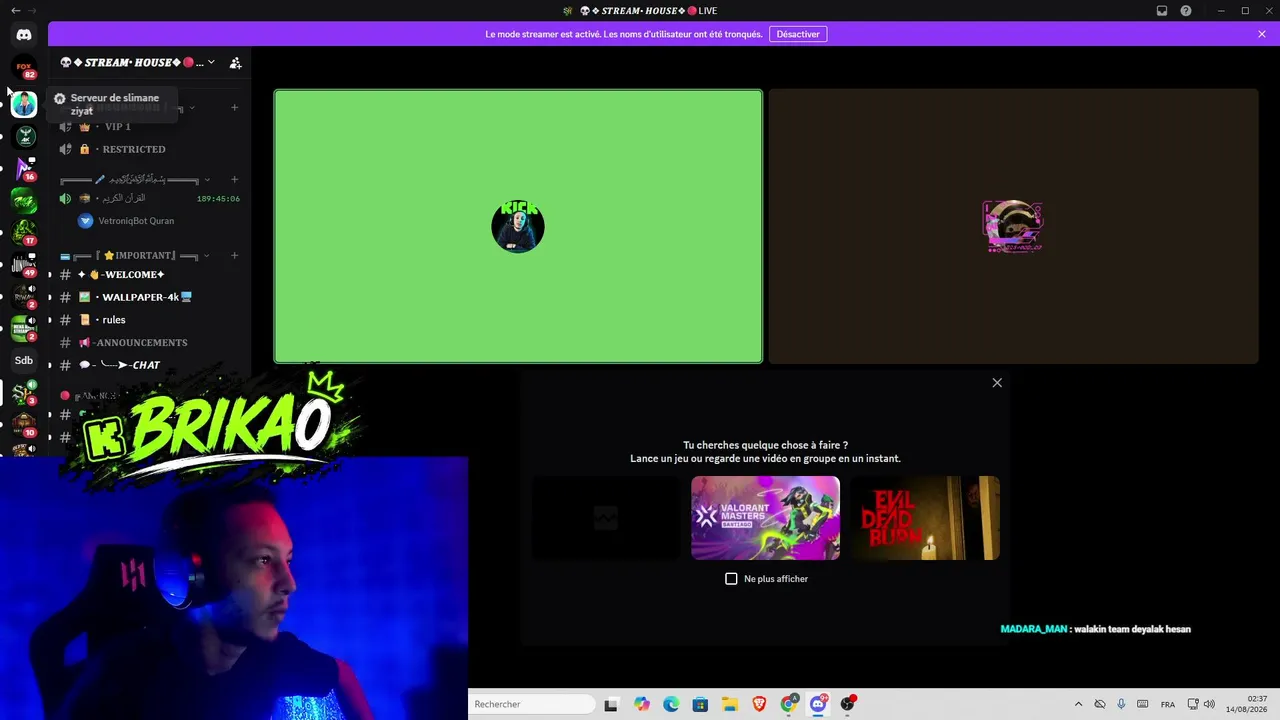The image size is (1280, 720).
Task: Collapse the IMPORTANT channel category
Action: (x=207, y=256)
